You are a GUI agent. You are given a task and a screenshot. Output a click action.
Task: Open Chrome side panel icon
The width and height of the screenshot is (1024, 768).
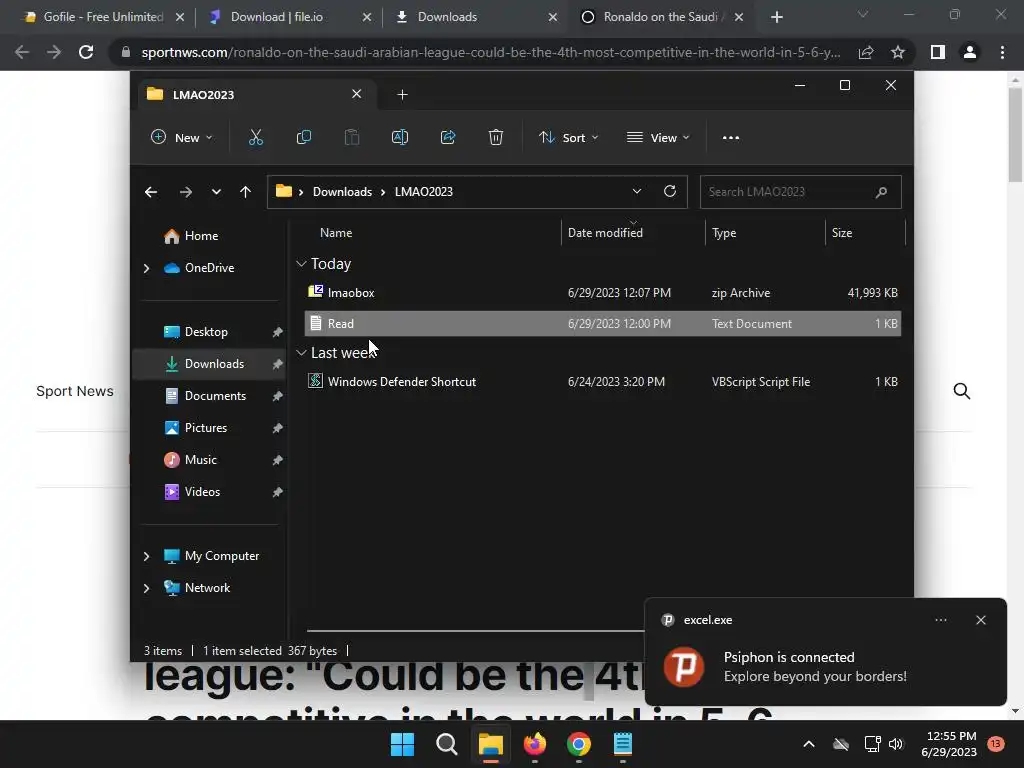pos(938,52)
